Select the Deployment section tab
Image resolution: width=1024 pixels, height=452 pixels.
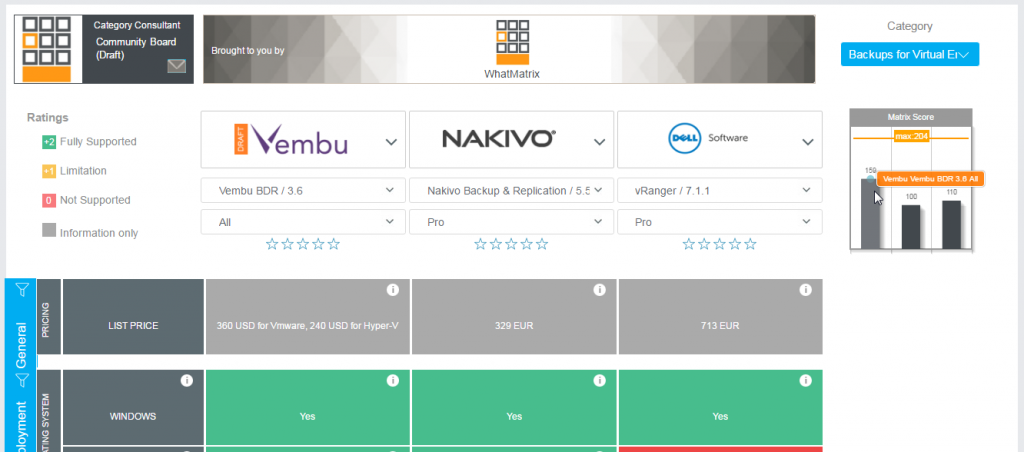[x=21, y=425]
